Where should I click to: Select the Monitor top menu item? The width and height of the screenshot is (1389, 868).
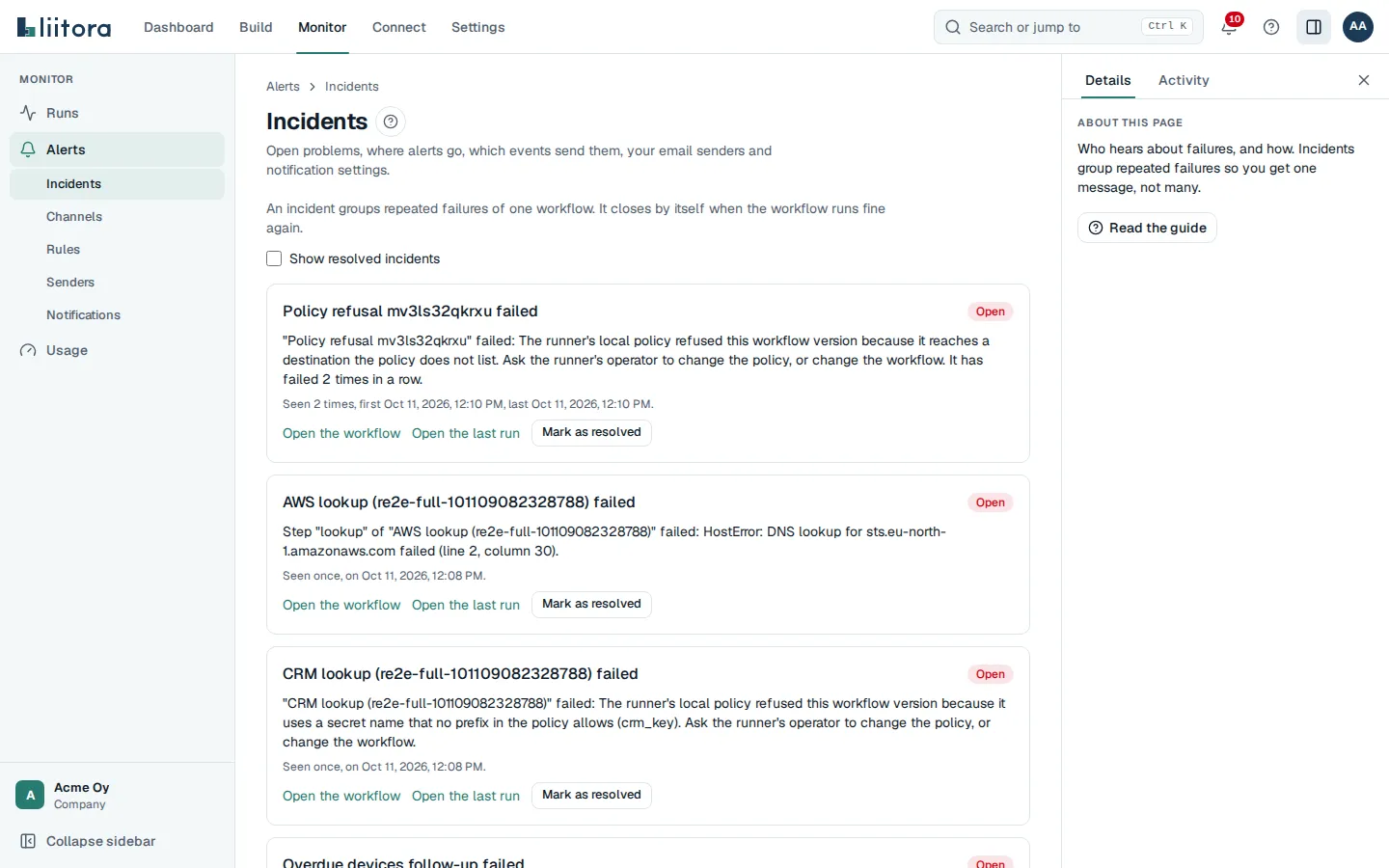click(322, 27)
